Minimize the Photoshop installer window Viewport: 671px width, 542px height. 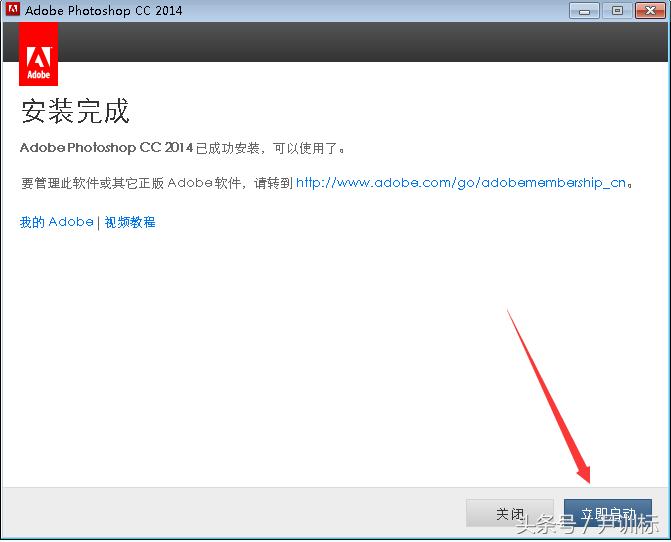[x=584, y=11]
